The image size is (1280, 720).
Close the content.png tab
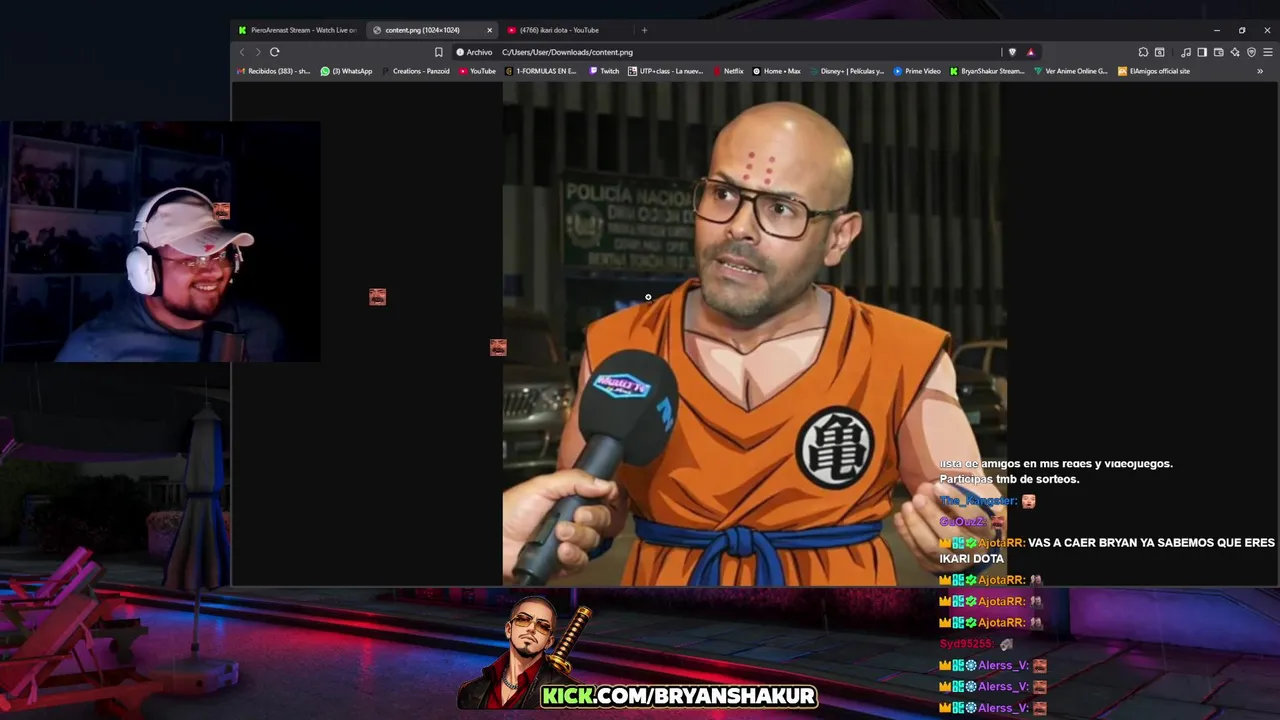[x=489, y=30]
